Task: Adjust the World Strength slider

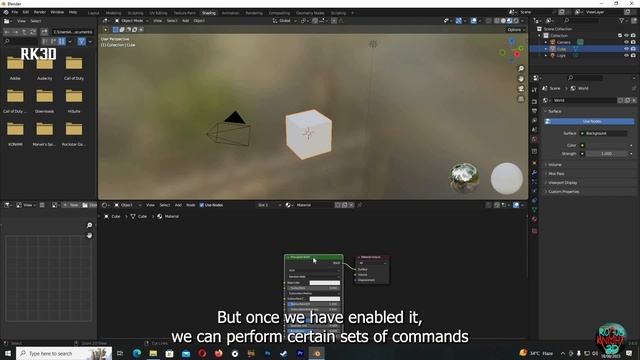Action: pos(606,153)
